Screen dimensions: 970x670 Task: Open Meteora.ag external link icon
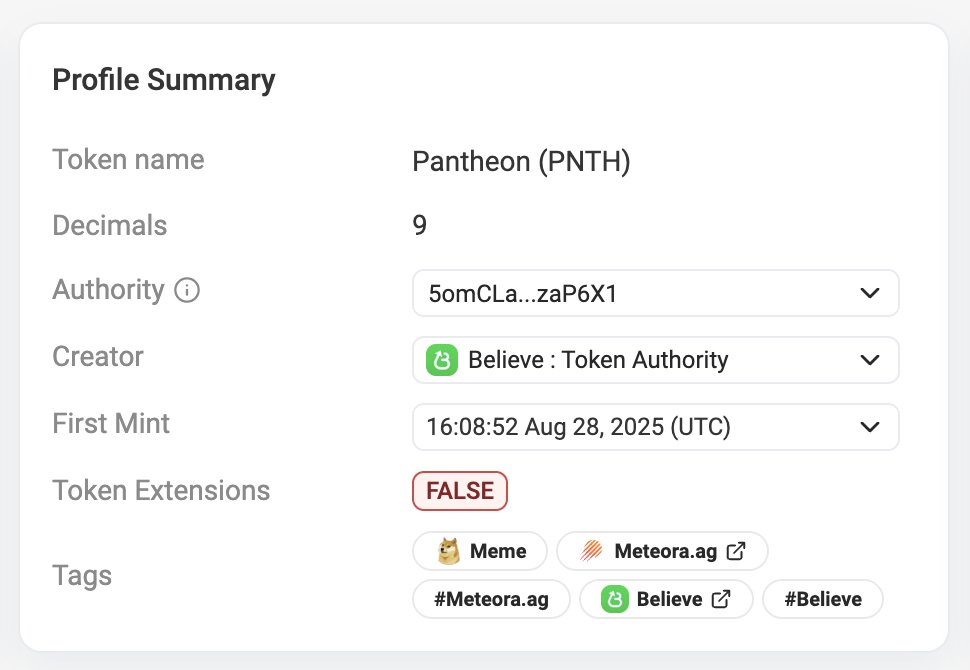(736, 551)
